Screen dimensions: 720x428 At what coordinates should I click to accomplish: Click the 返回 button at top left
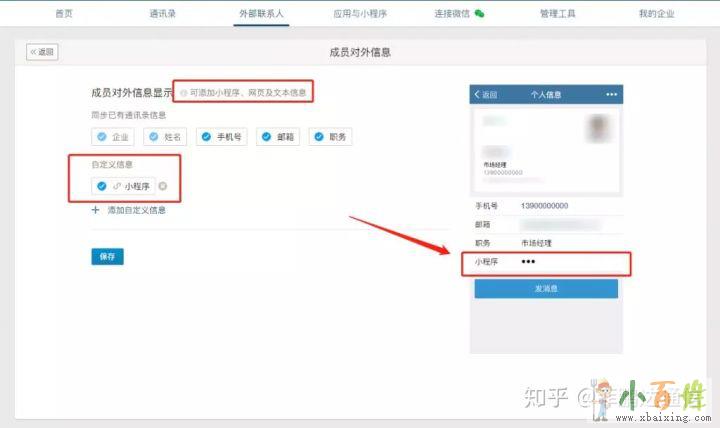[x=42, y=51]
